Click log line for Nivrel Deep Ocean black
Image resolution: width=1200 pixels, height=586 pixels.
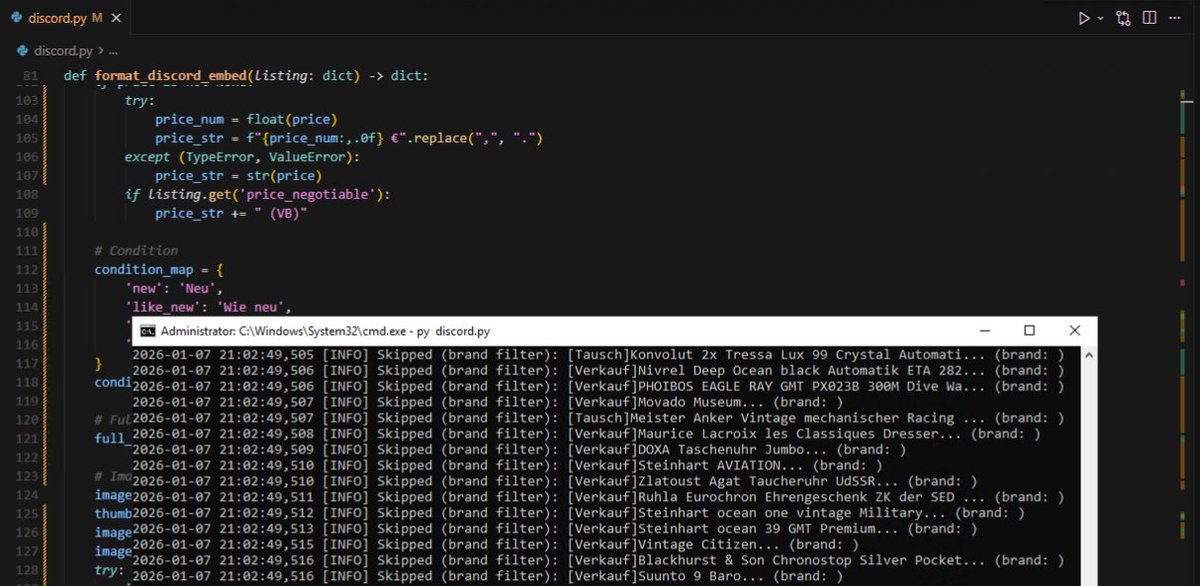tap(598, 370)
